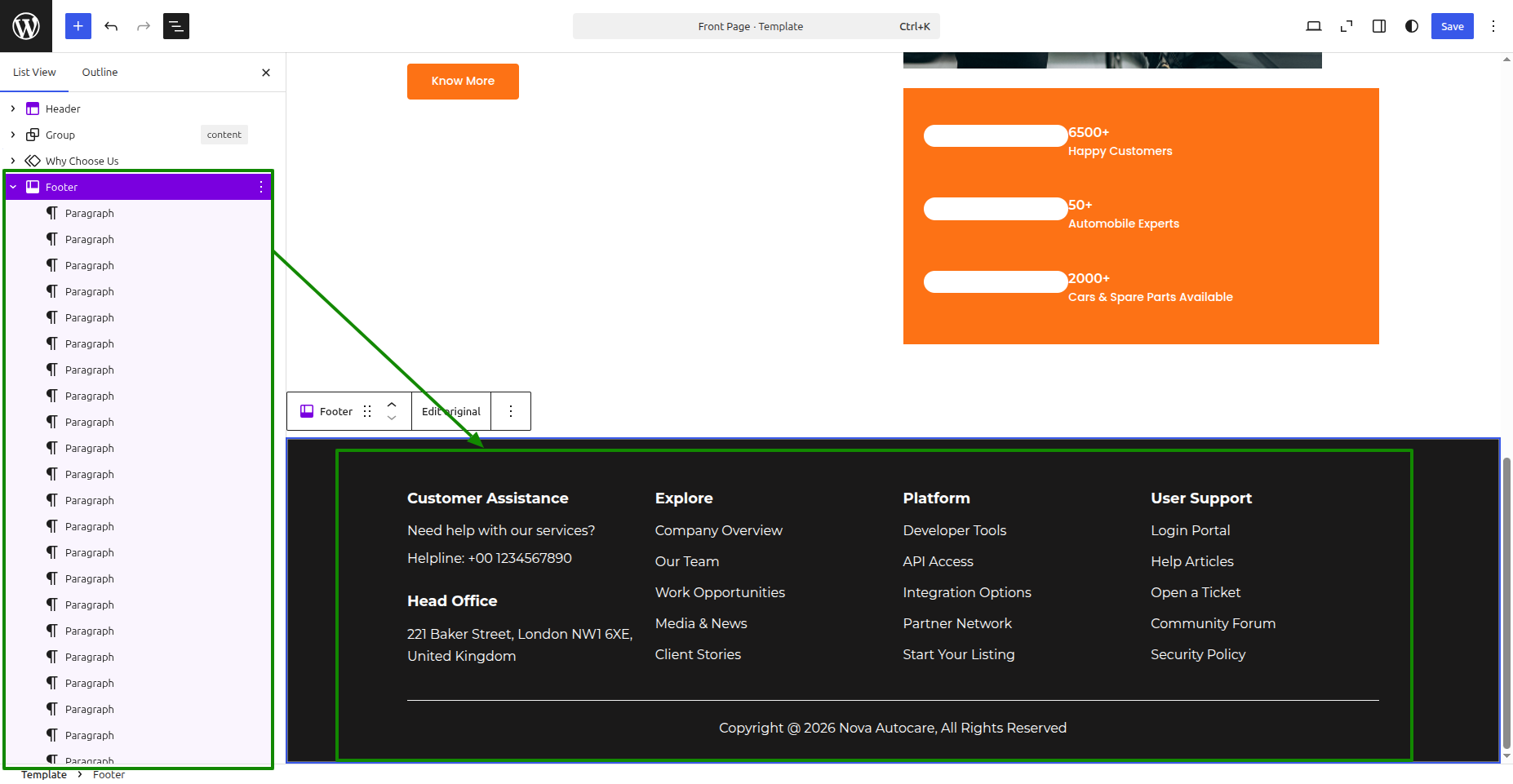Select the copyright notice text

click(x=893, y=728)
